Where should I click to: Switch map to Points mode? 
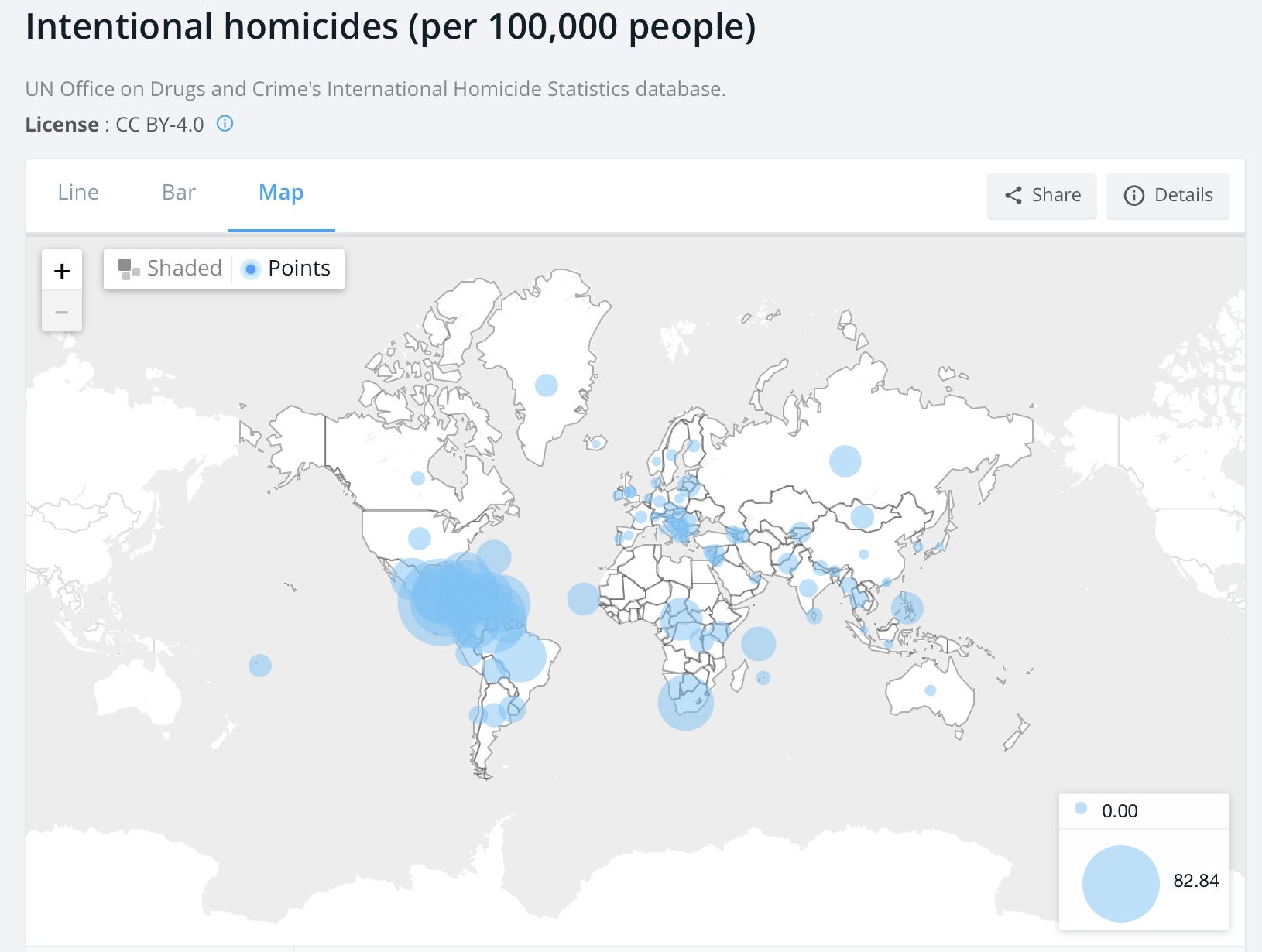click(x=287, y=269)
